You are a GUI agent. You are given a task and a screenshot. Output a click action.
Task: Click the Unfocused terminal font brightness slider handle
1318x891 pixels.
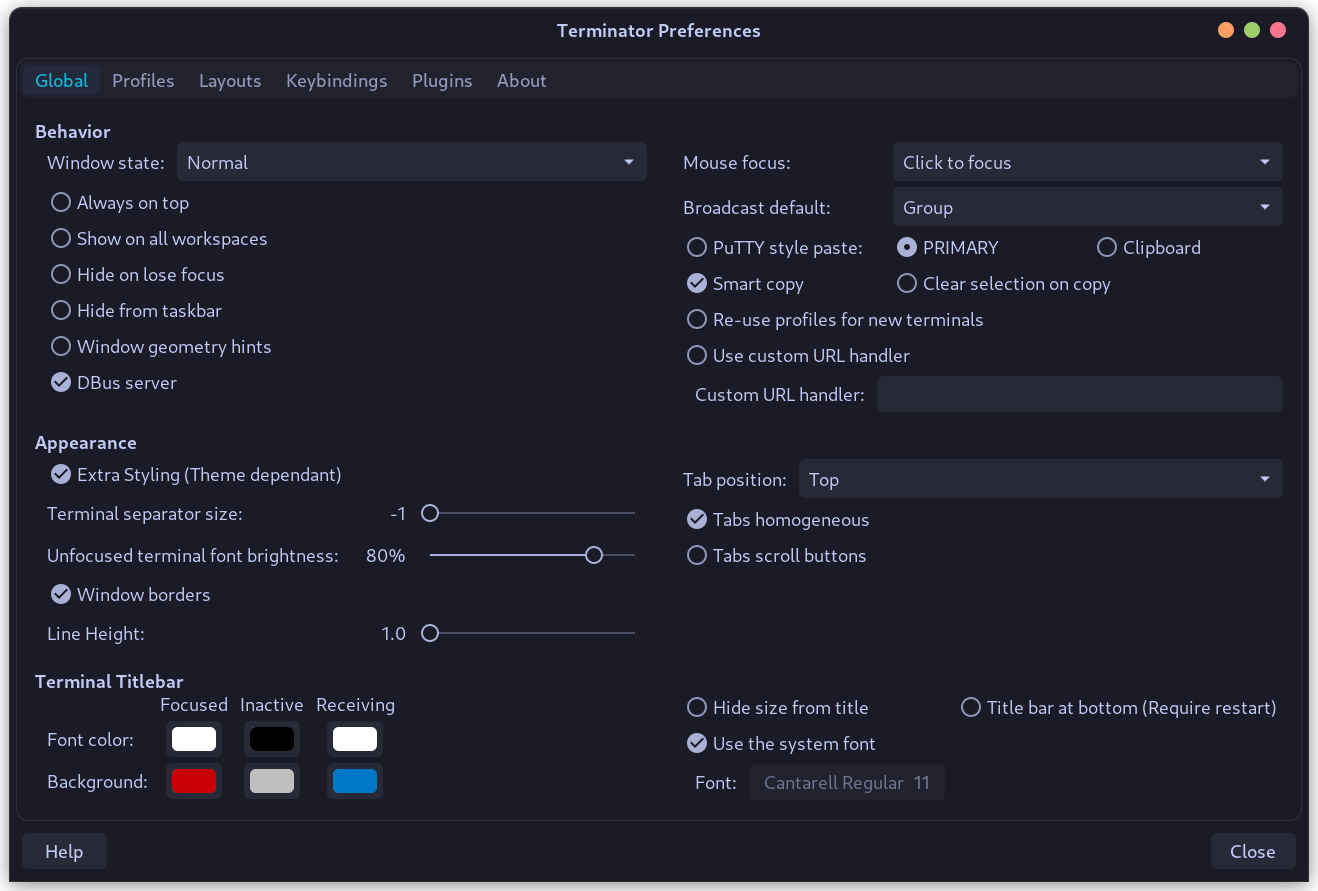(594, 555)
